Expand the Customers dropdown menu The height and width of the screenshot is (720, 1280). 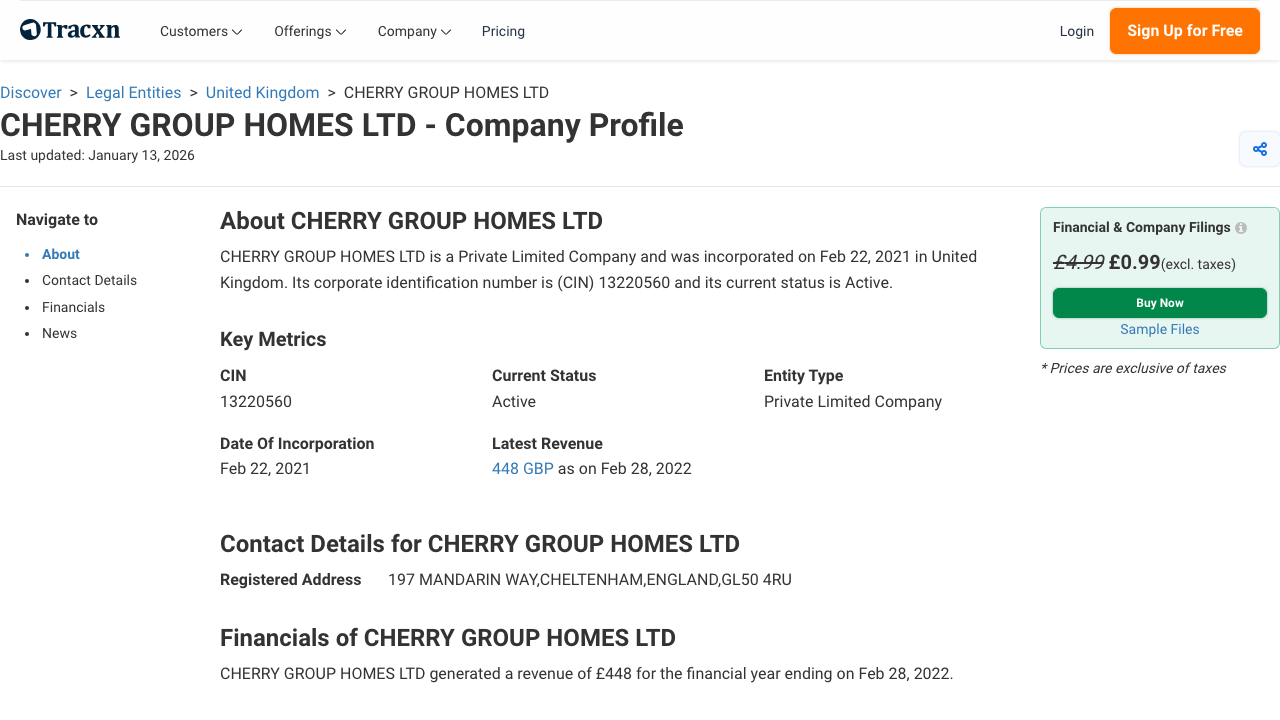point(200,31)
